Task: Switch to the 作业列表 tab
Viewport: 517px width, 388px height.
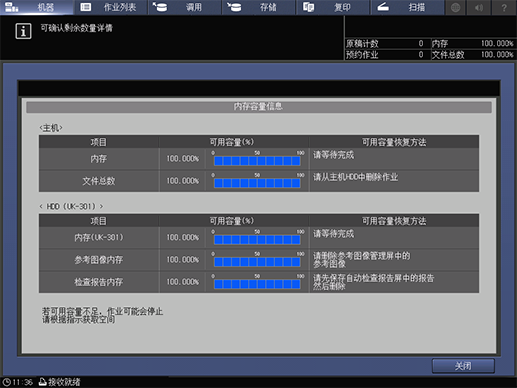Action: pos(111,7)
